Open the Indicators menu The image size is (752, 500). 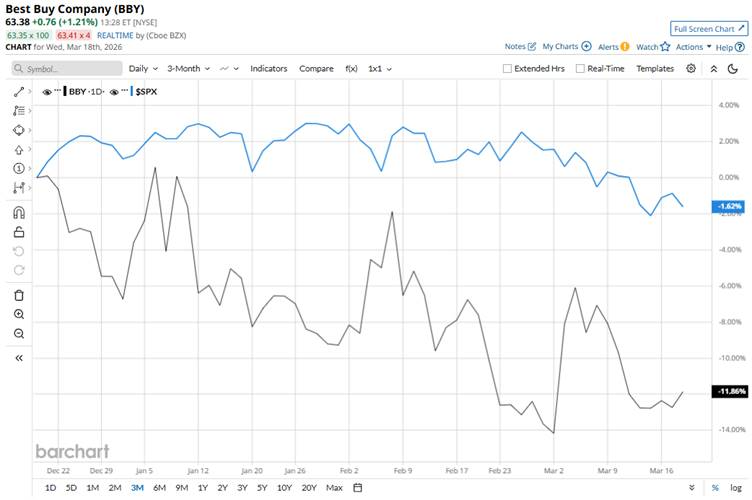(x=268, y=69)
